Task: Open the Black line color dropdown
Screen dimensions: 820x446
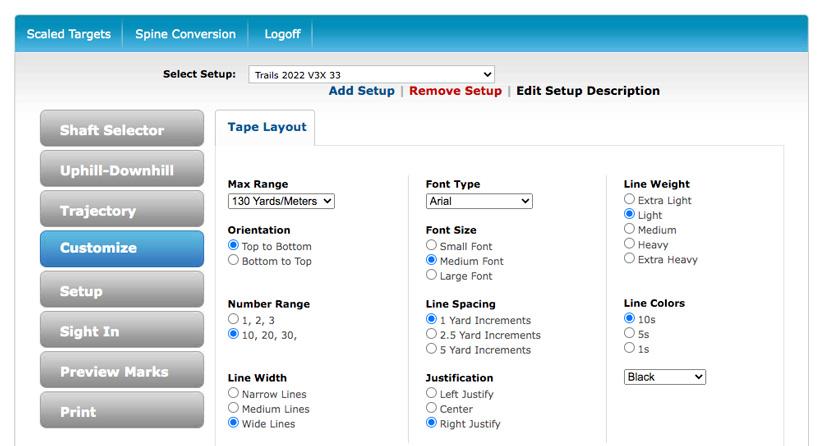Action: click(x=664, y=377)
